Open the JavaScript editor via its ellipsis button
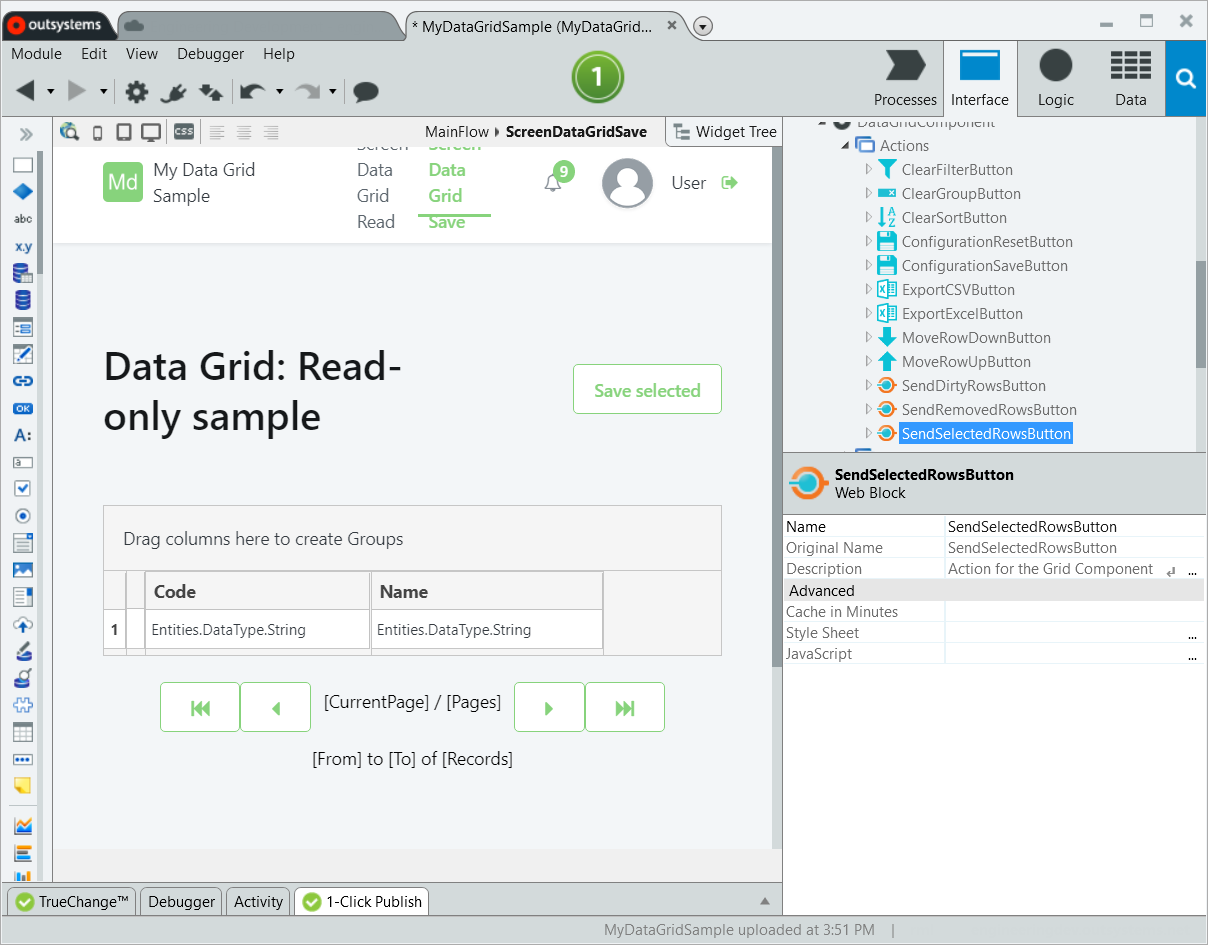Viewport: 1208px width, 945px height. pos(1192,654)
